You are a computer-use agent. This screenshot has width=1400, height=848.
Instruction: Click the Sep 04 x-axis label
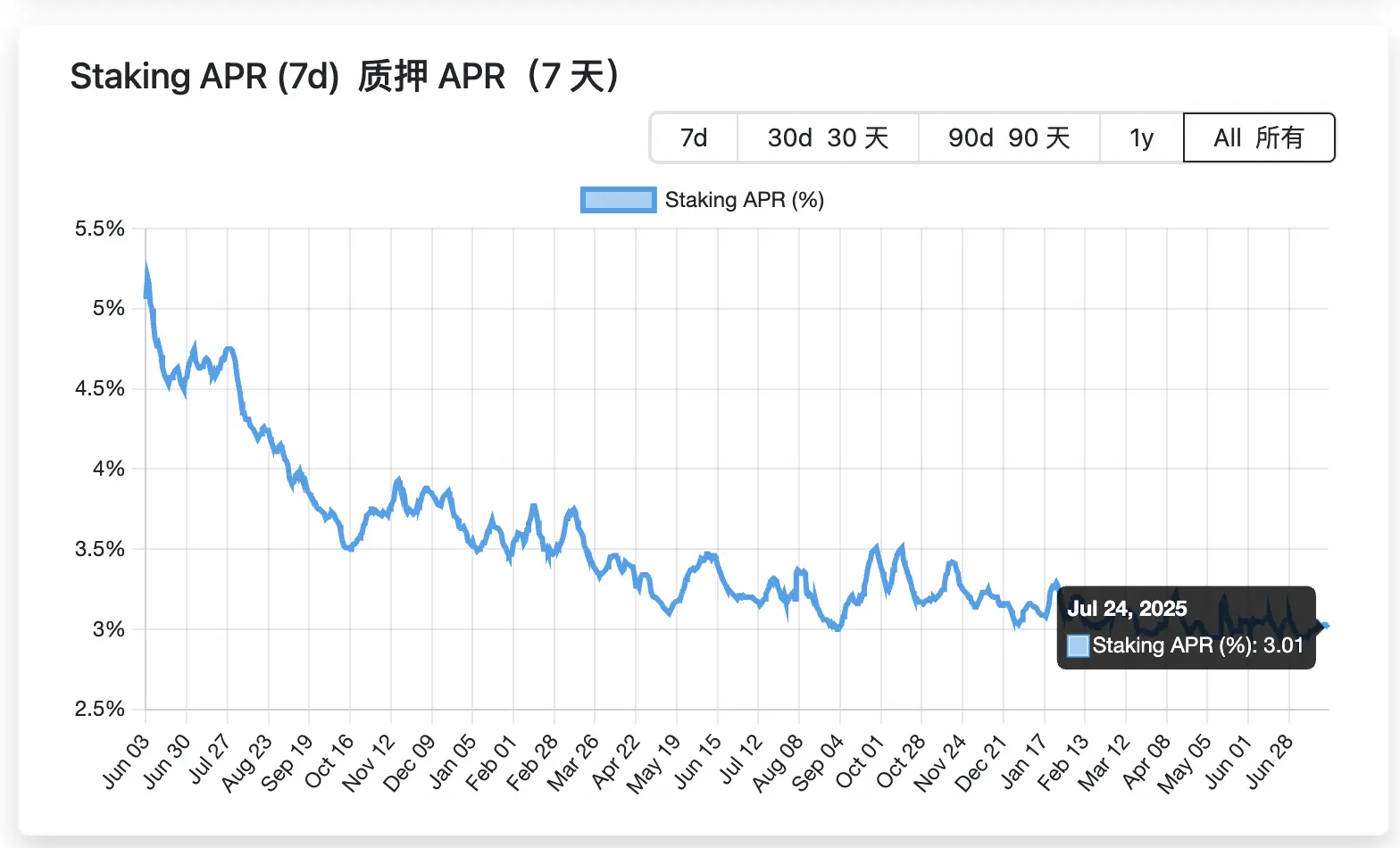[818, 763]
